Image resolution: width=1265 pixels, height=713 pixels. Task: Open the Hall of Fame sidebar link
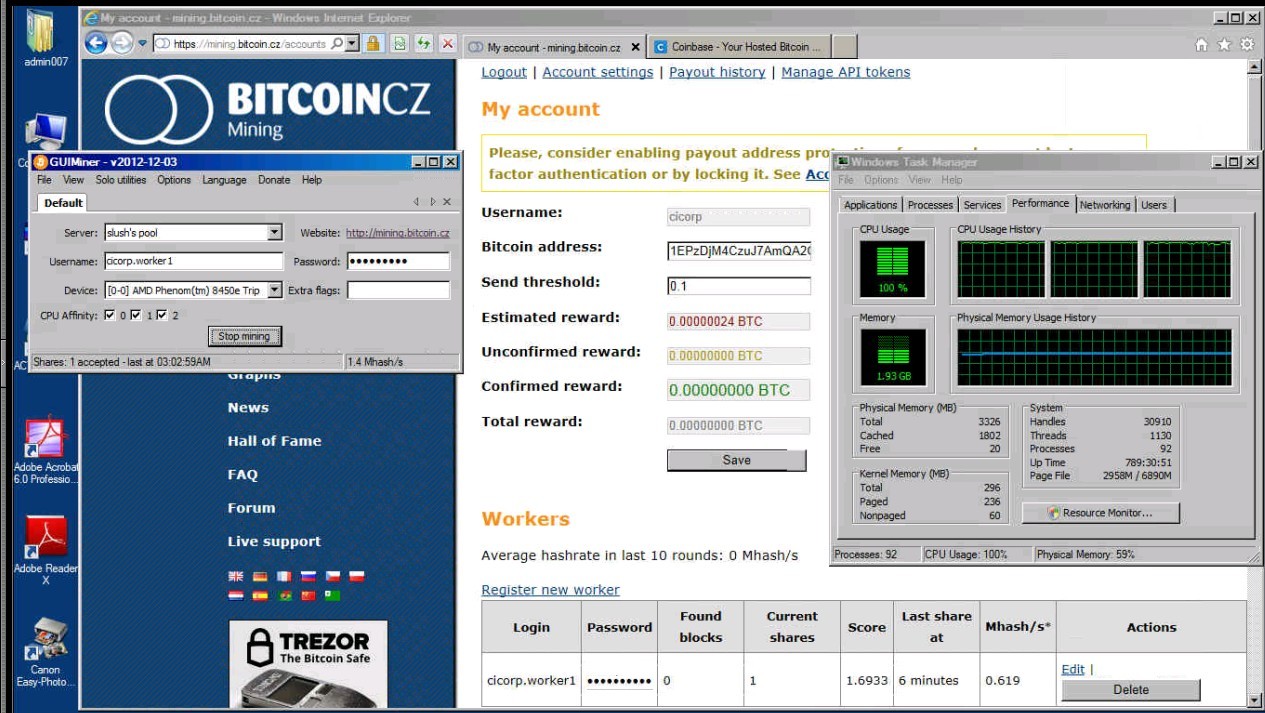click(274, 441)
